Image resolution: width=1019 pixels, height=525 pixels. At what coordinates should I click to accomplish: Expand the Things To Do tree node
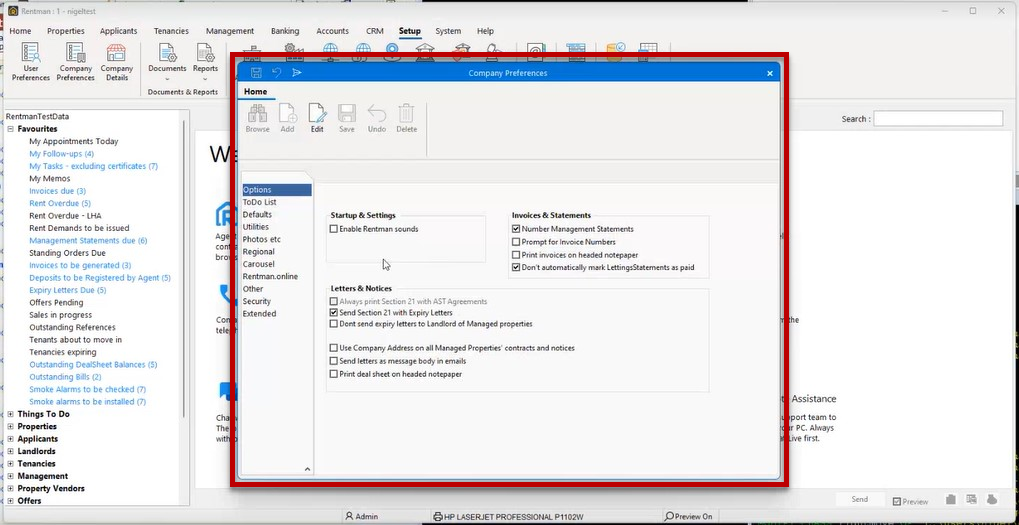[x=10, y=414]
